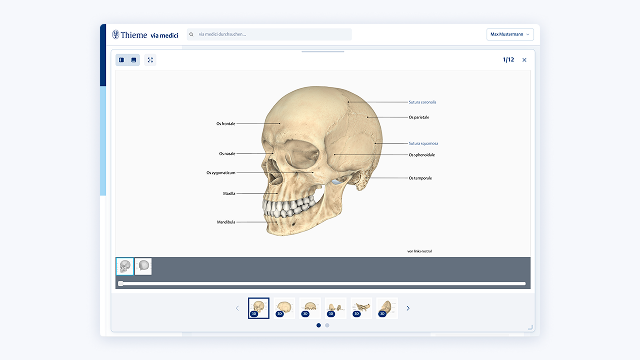Click the magnifier icon in search bar
This screenshot has width=640, height=360.
[x=191, y=34]
